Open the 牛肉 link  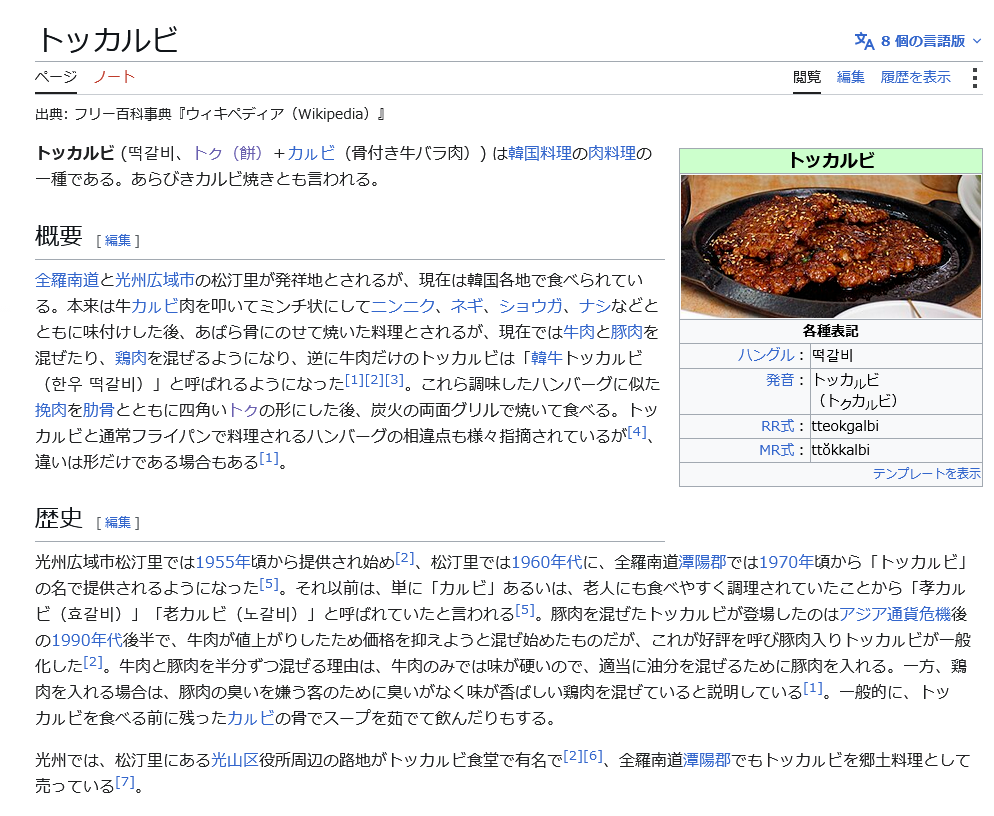tap(579, 332)
